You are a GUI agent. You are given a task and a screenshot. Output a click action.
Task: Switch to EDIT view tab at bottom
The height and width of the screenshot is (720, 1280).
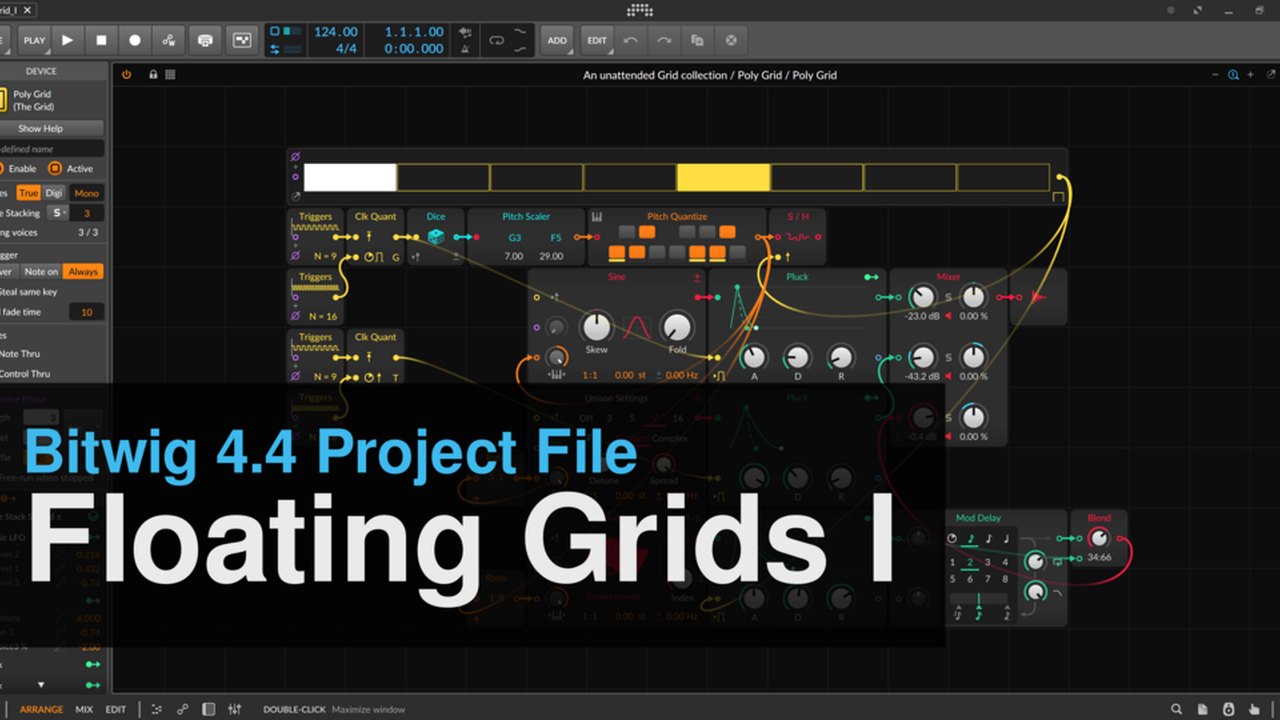pos(116,709)
